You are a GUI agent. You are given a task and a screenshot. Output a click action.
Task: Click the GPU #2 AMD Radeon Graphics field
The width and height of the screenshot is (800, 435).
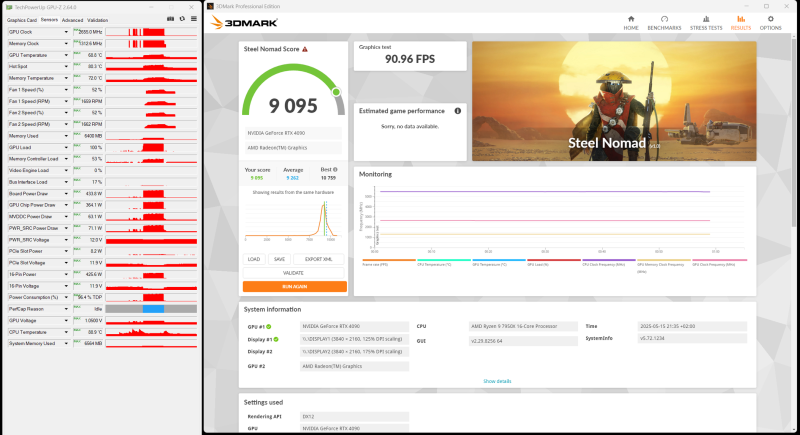354,366
